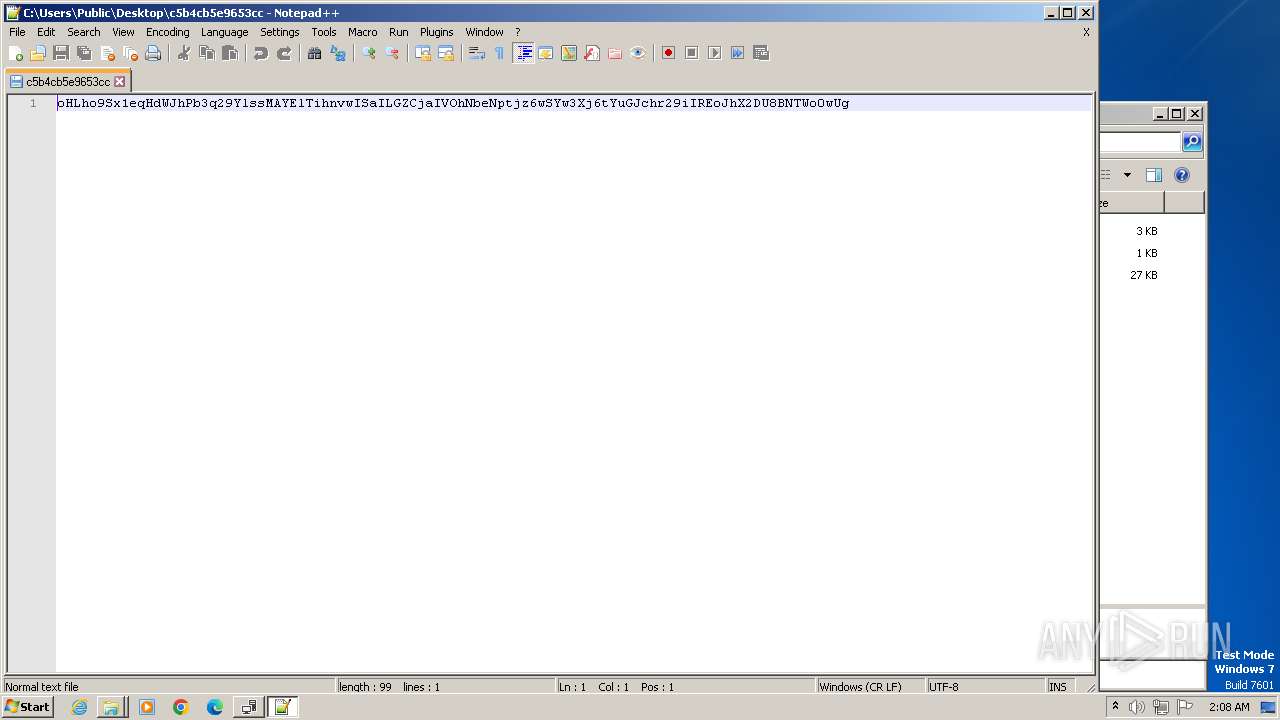
Task: Play back the recorded macro
Action: point(715,53)
